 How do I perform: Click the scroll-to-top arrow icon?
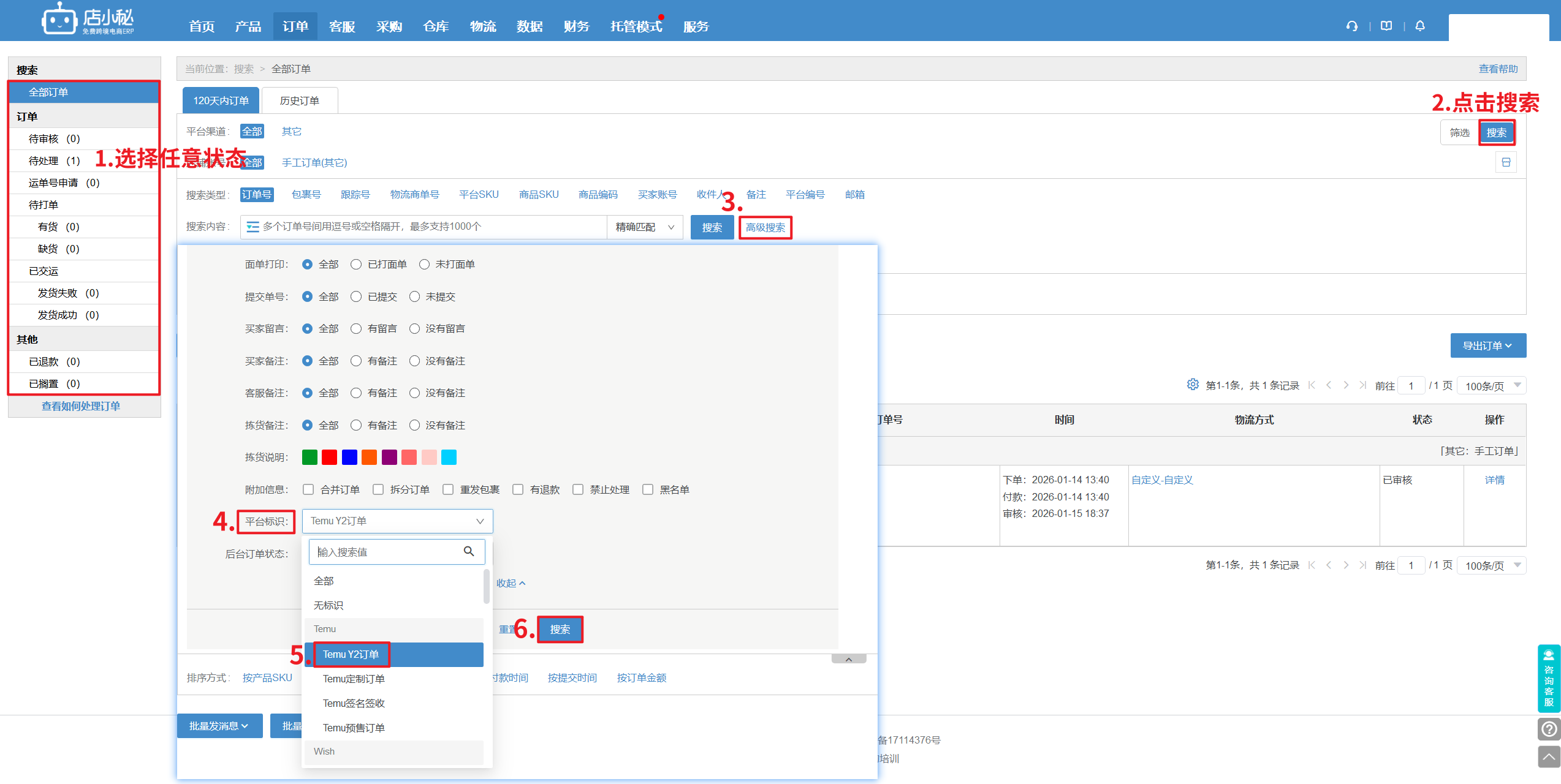(1549, 757)
